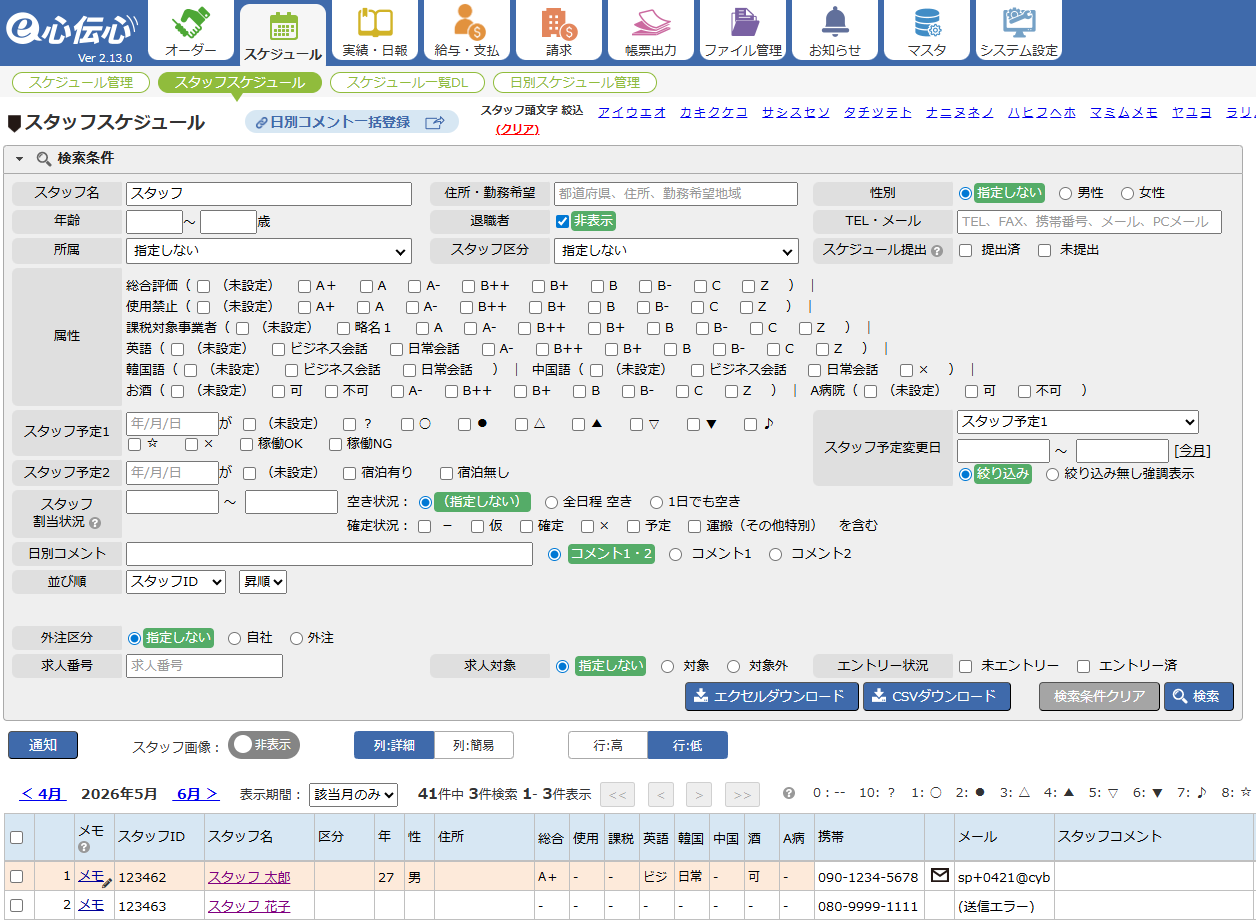Click help icon beside symbol legend
The image size is (1256, 920).
(789, 793)
